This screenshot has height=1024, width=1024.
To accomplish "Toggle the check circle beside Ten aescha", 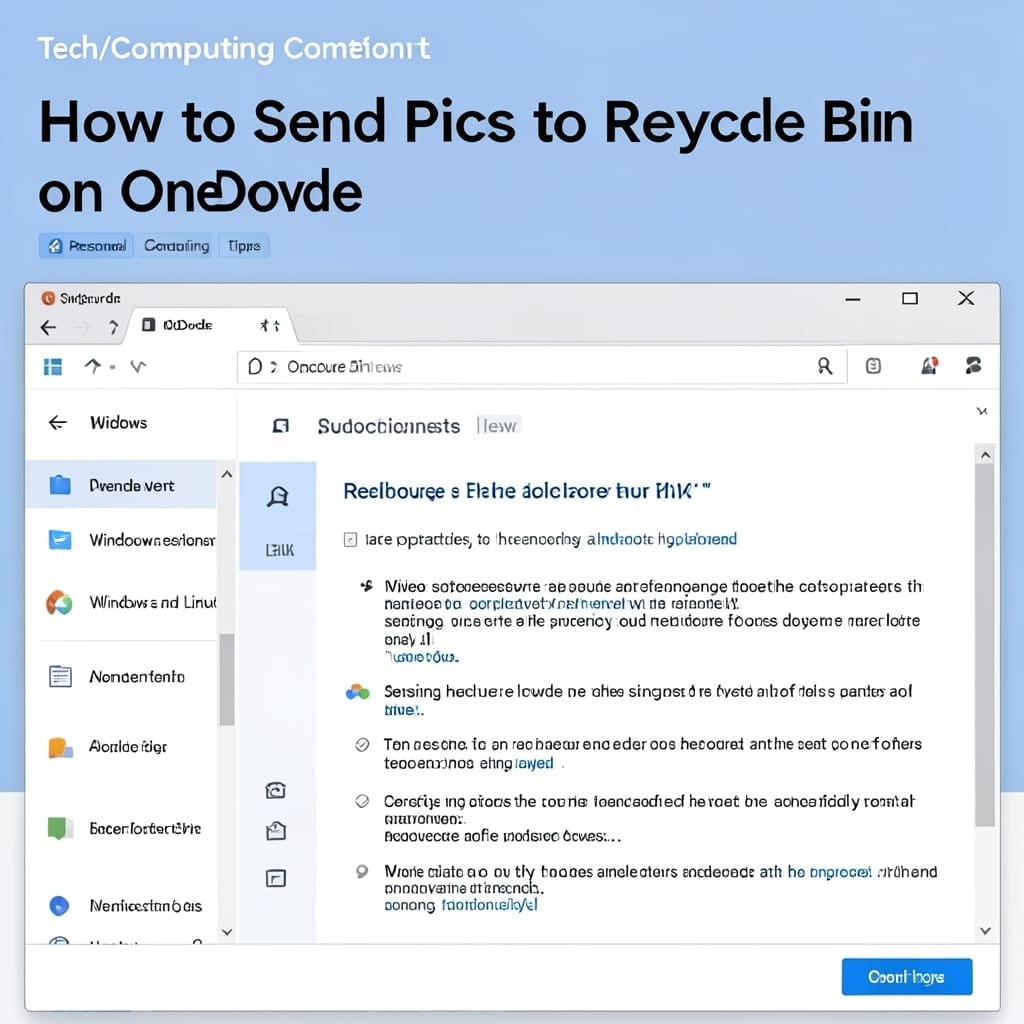I will [x=362, y=744].
